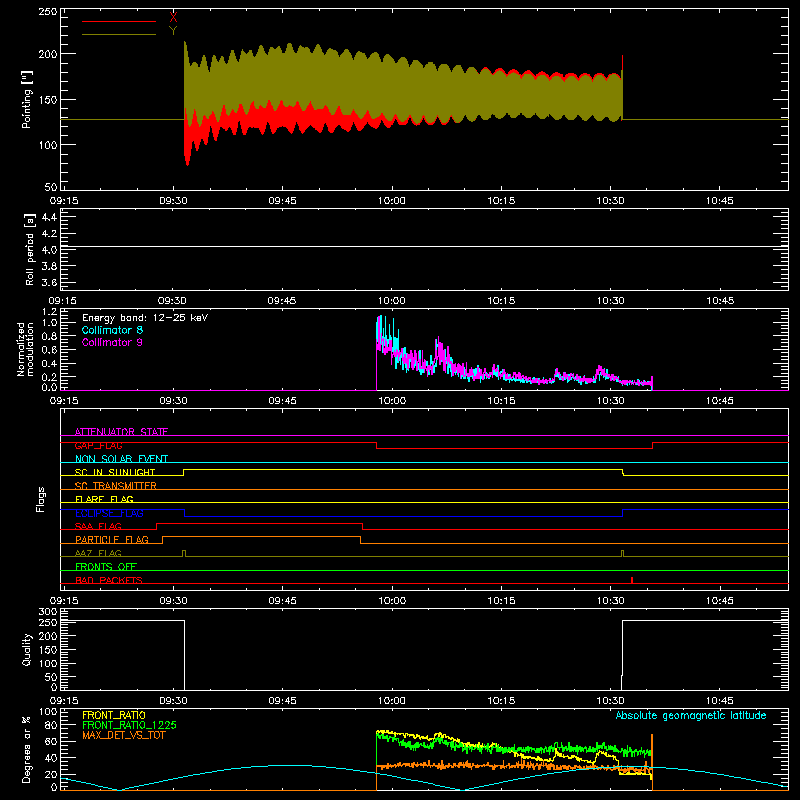
Task: Select the SAA_FLAG label
Action: (x=98, y=526)
